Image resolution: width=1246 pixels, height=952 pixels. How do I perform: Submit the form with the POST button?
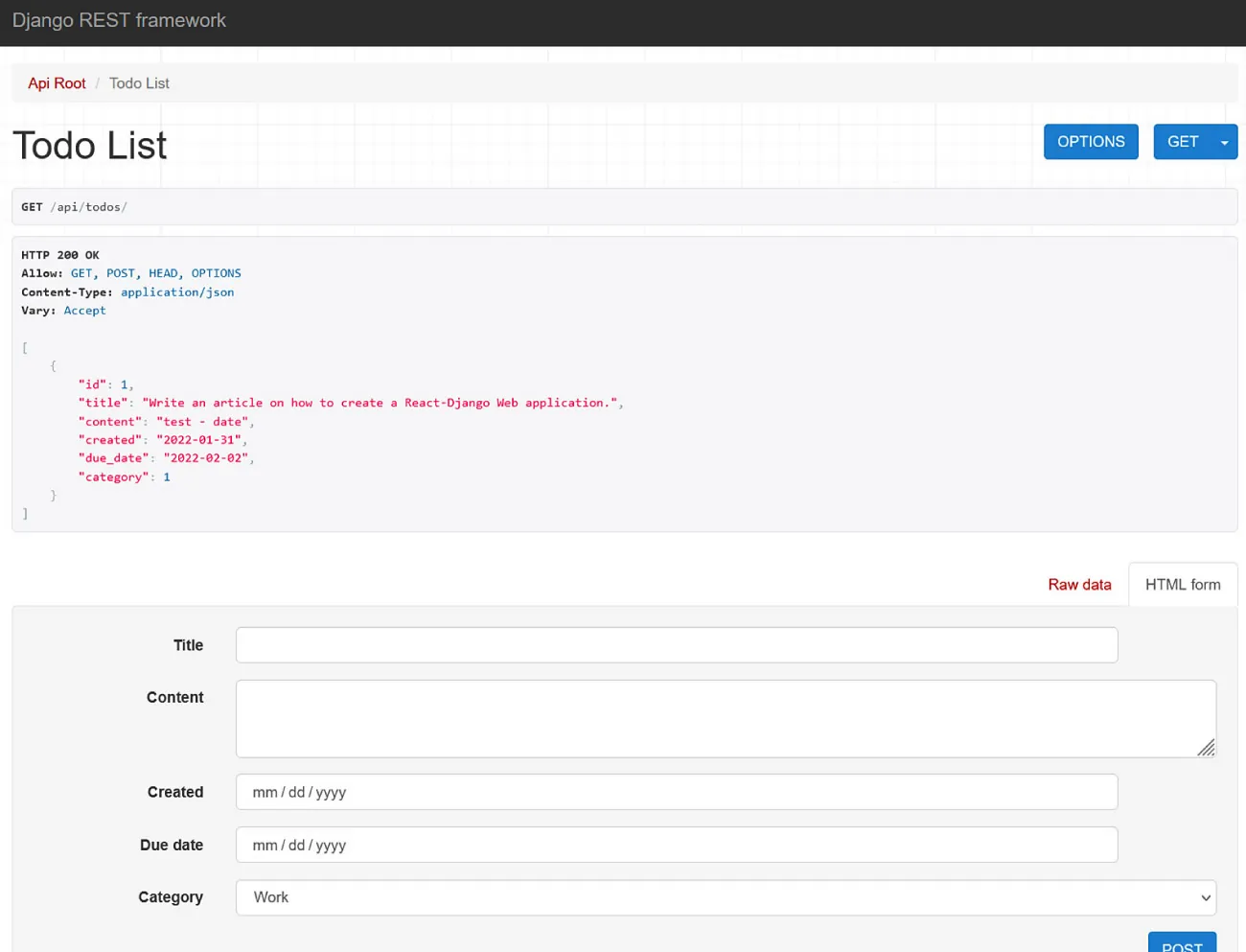(1182, 945)
